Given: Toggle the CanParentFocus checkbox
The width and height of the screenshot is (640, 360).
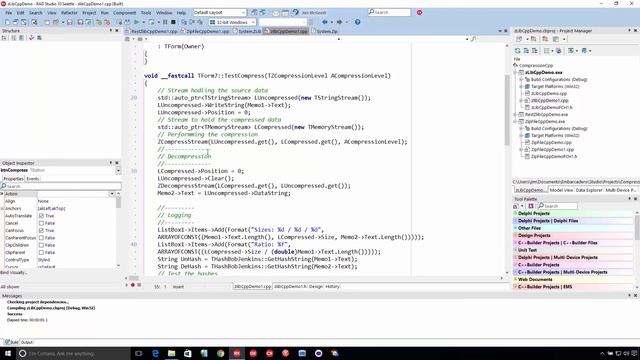Looking at the screenshot, I should pos(41,238).
